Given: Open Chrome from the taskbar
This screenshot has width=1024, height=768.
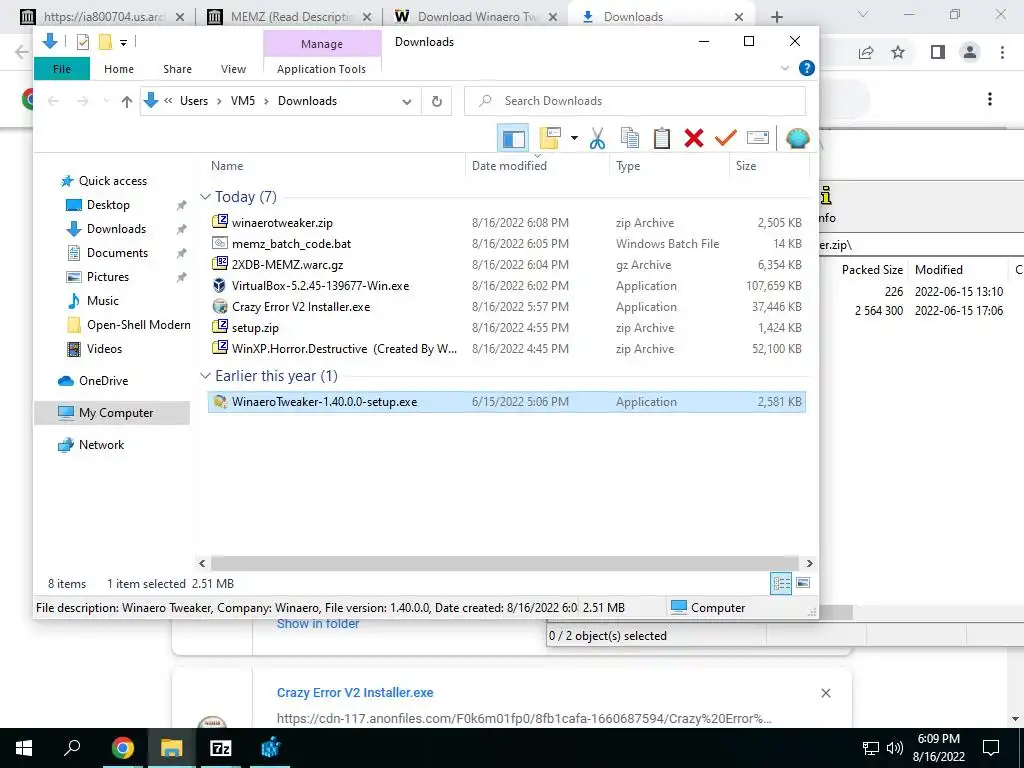Looking at the screenshot, I should tap(122, 748).
